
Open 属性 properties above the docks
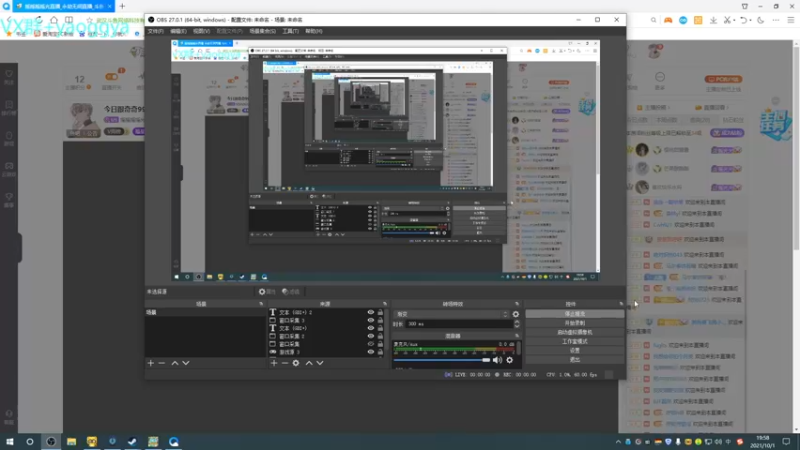click(267, 292)
